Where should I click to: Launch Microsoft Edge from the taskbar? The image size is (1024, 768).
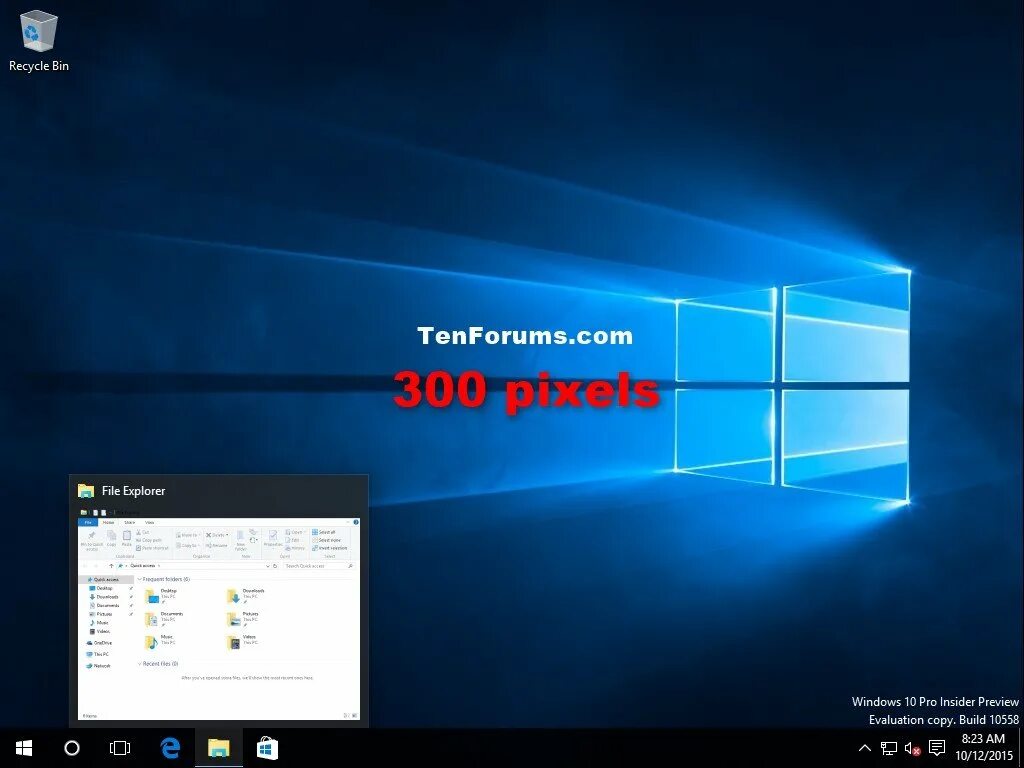click(x=170, y=748)
